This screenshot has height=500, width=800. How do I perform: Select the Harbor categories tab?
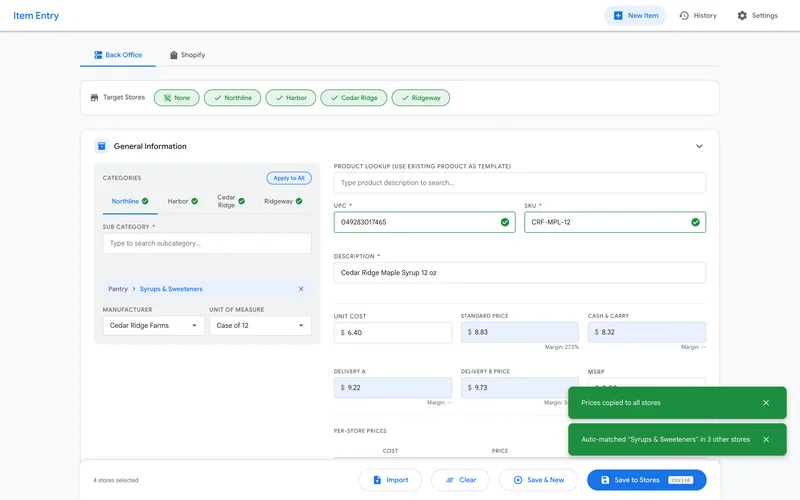click(x=183, y=201)
